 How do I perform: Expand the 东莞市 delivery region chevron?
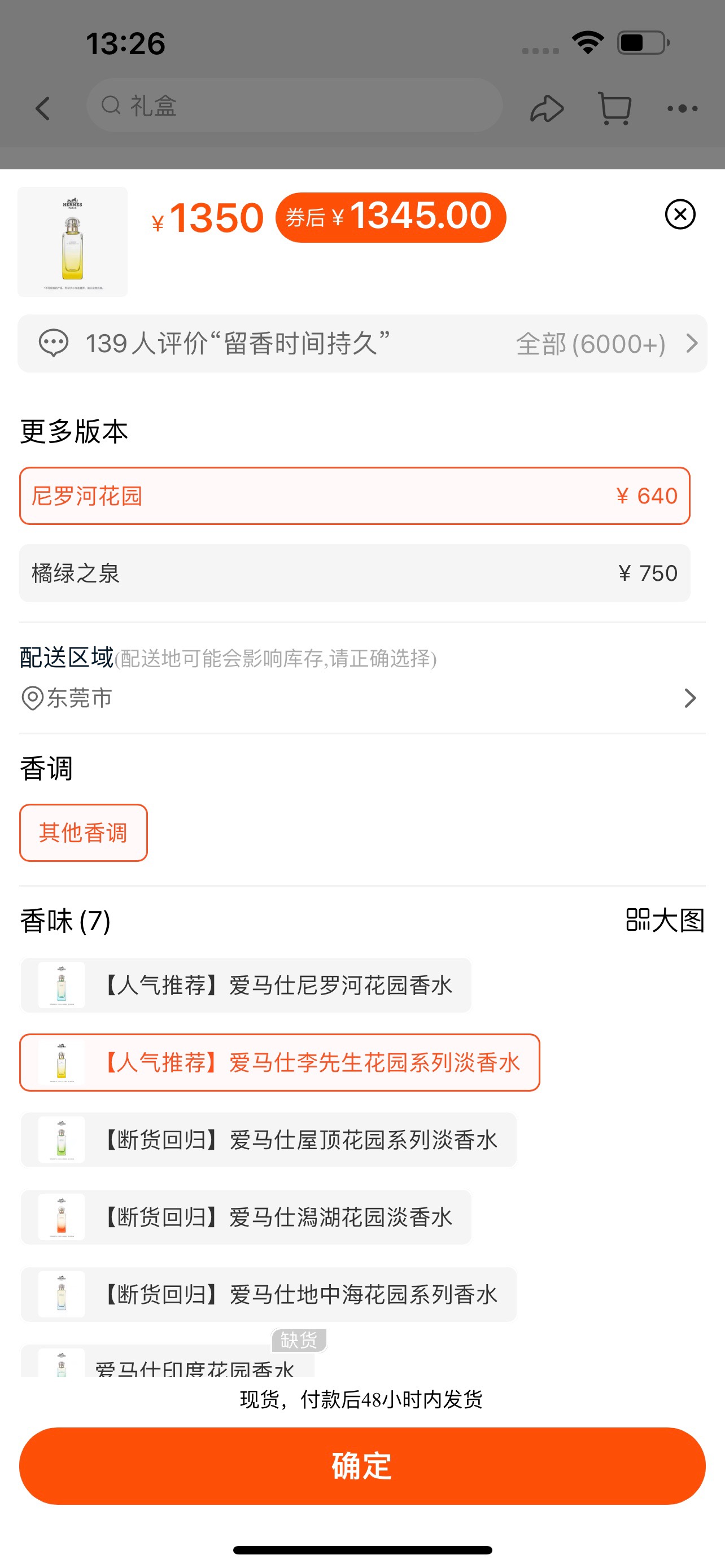(689, 698)
